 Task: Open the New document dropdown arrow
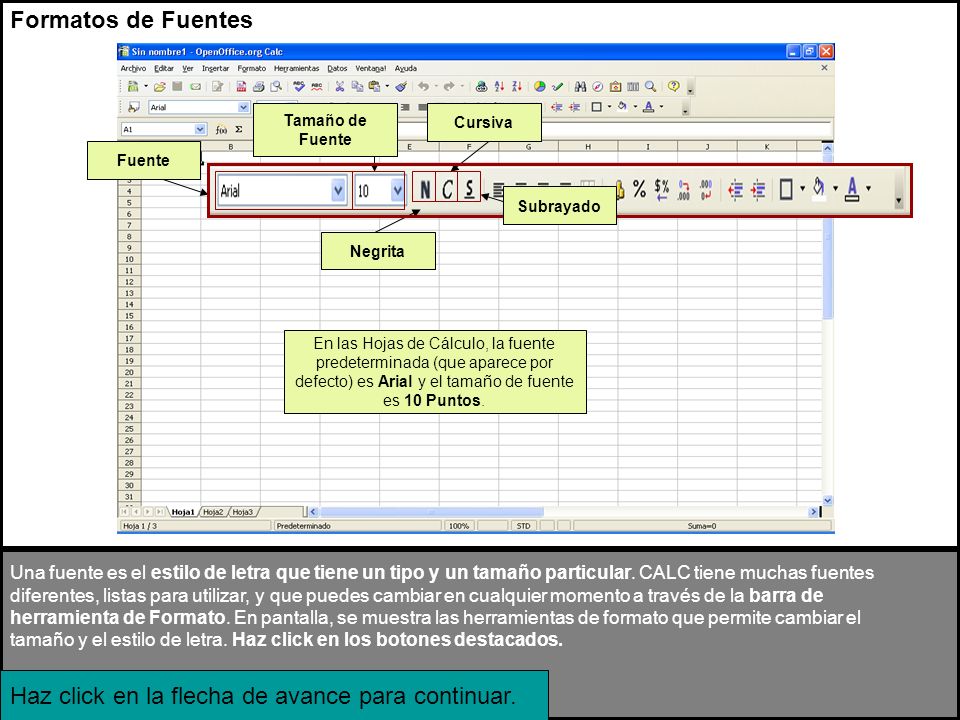pos(146,87)
